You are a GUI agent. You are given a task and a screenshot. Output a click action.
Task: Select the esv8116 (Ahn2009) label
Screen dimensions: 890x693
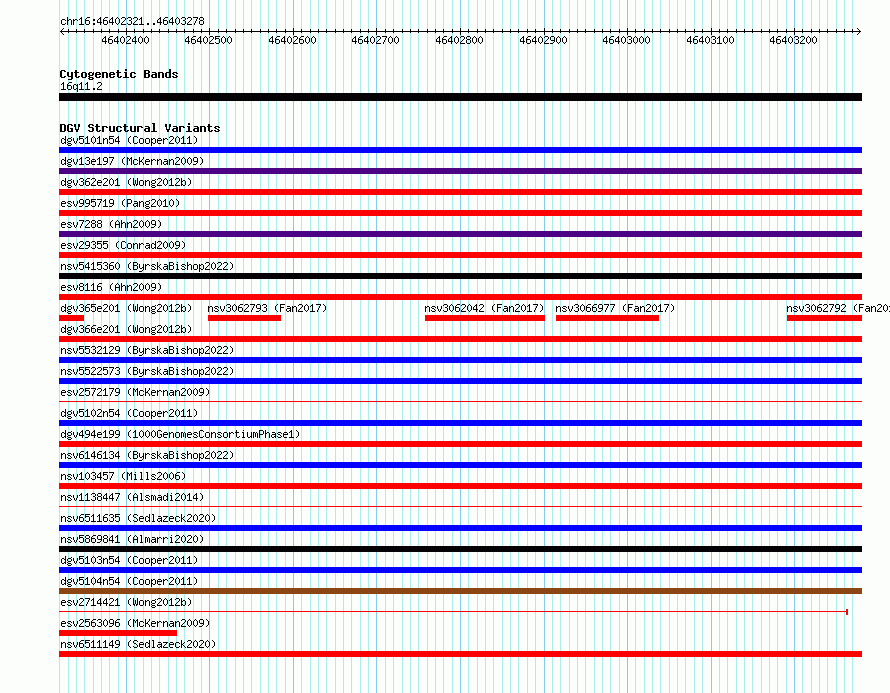[x=111, y=287]
